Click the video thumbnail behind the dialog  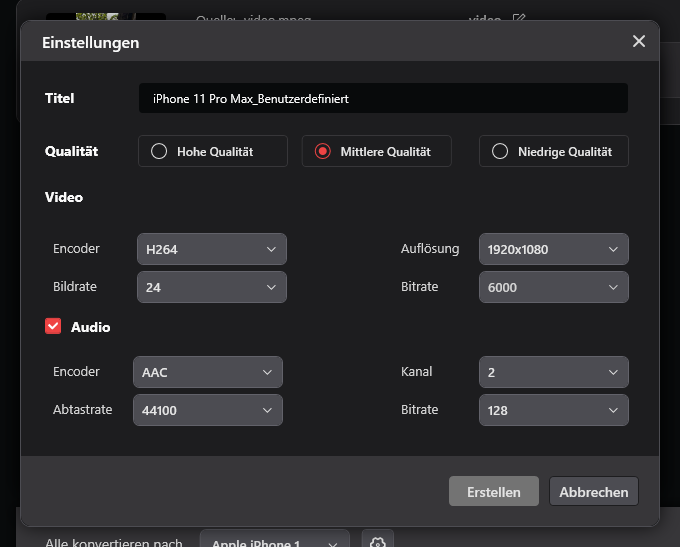[106, 17]
